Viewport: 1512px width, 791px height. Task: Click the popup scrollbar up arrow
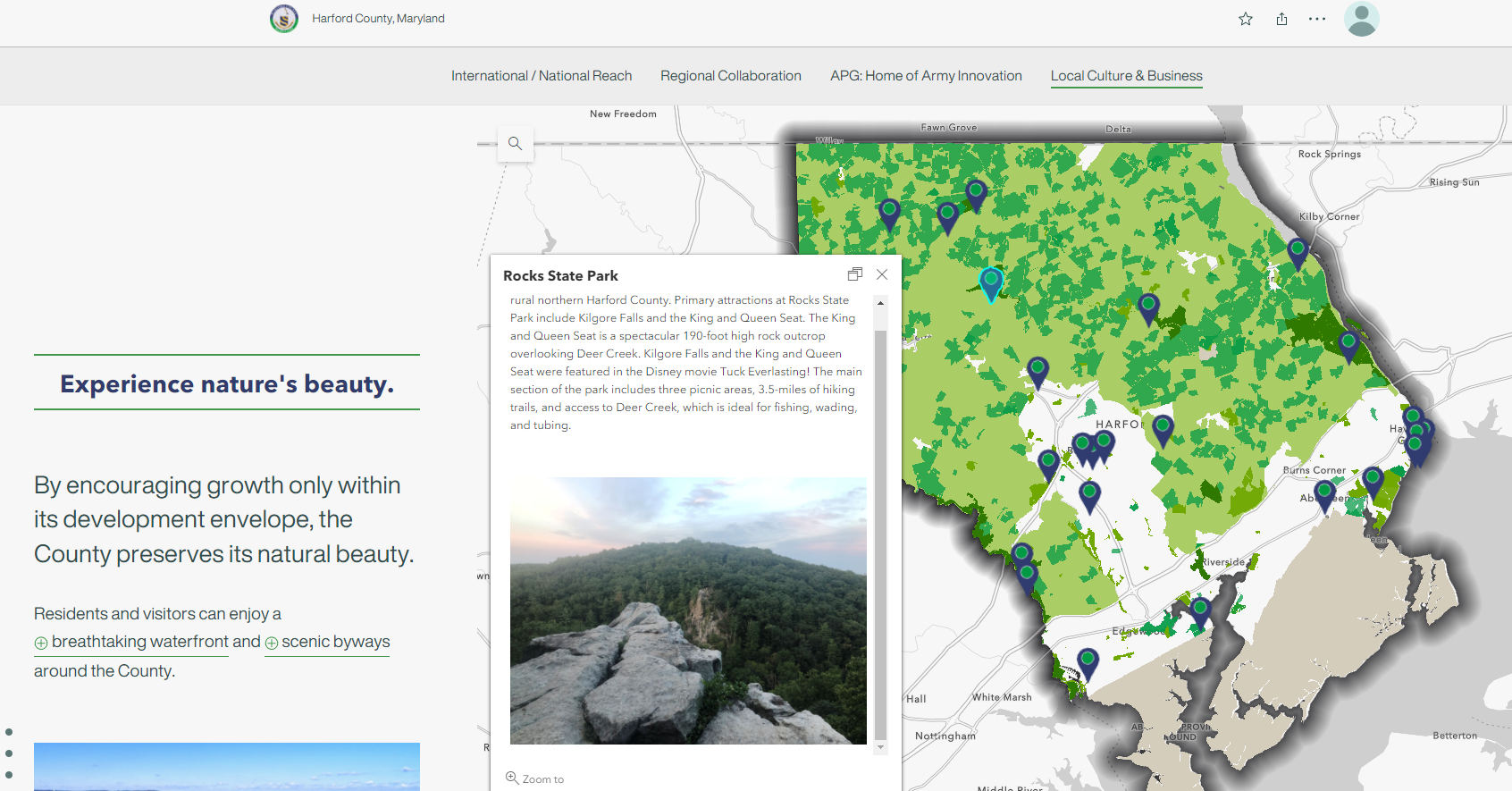tap(880, 303)
